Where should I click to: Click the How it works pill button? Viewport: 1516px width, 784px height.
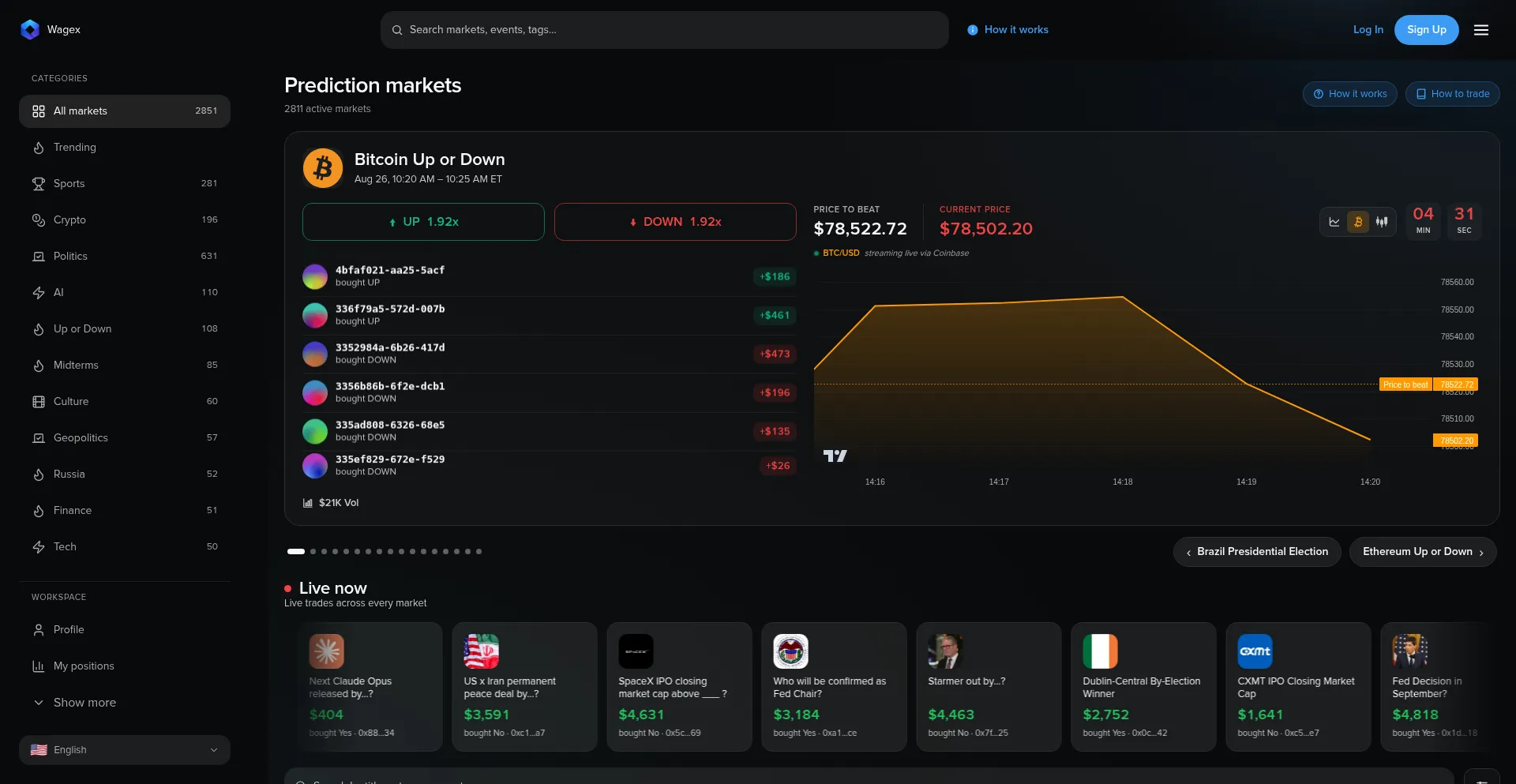tap(1350, 94)
